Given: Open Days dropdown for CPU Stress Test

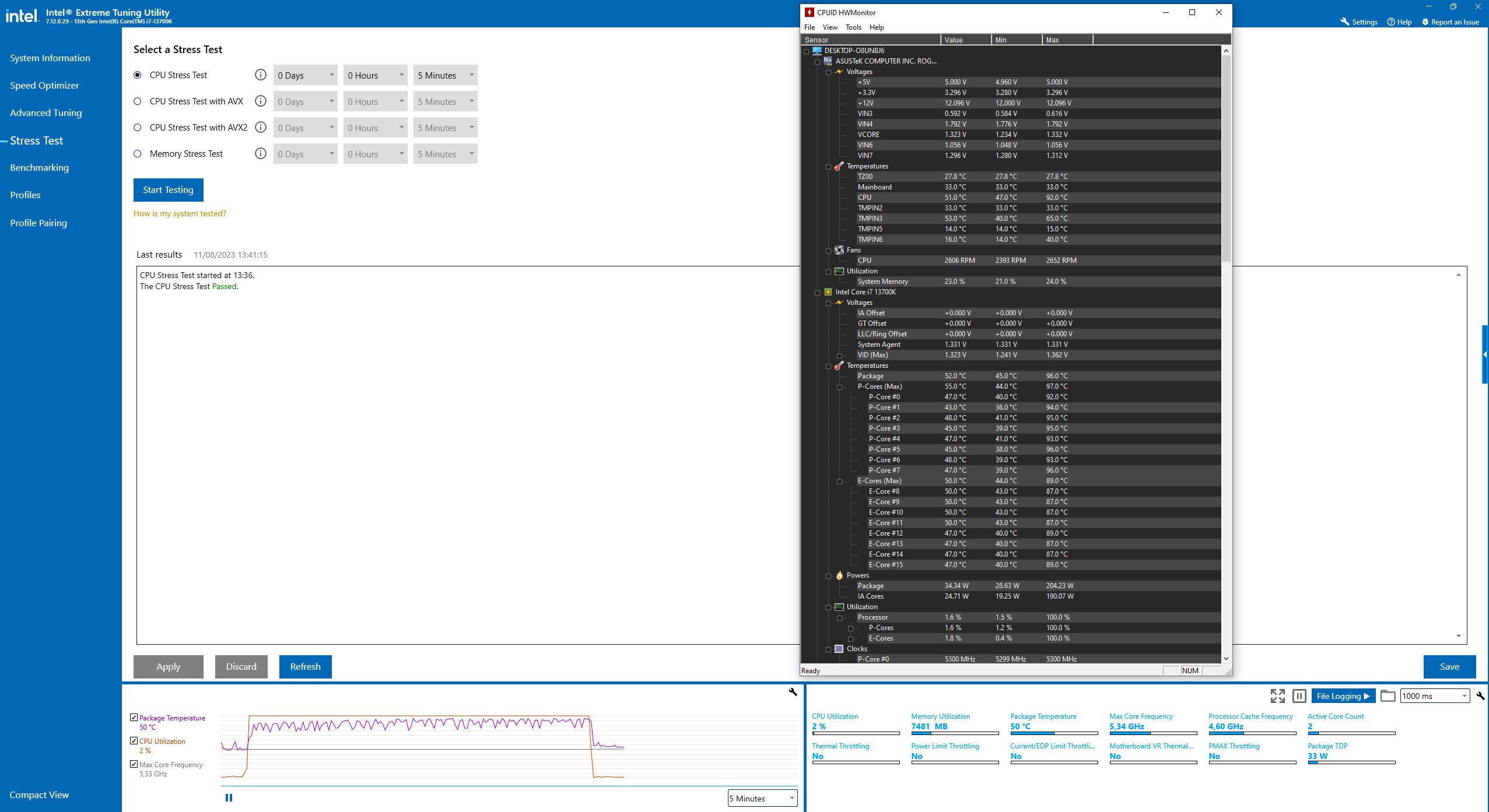Looking at the screenshot, I should pyautogui.click(x=306, y=75).
